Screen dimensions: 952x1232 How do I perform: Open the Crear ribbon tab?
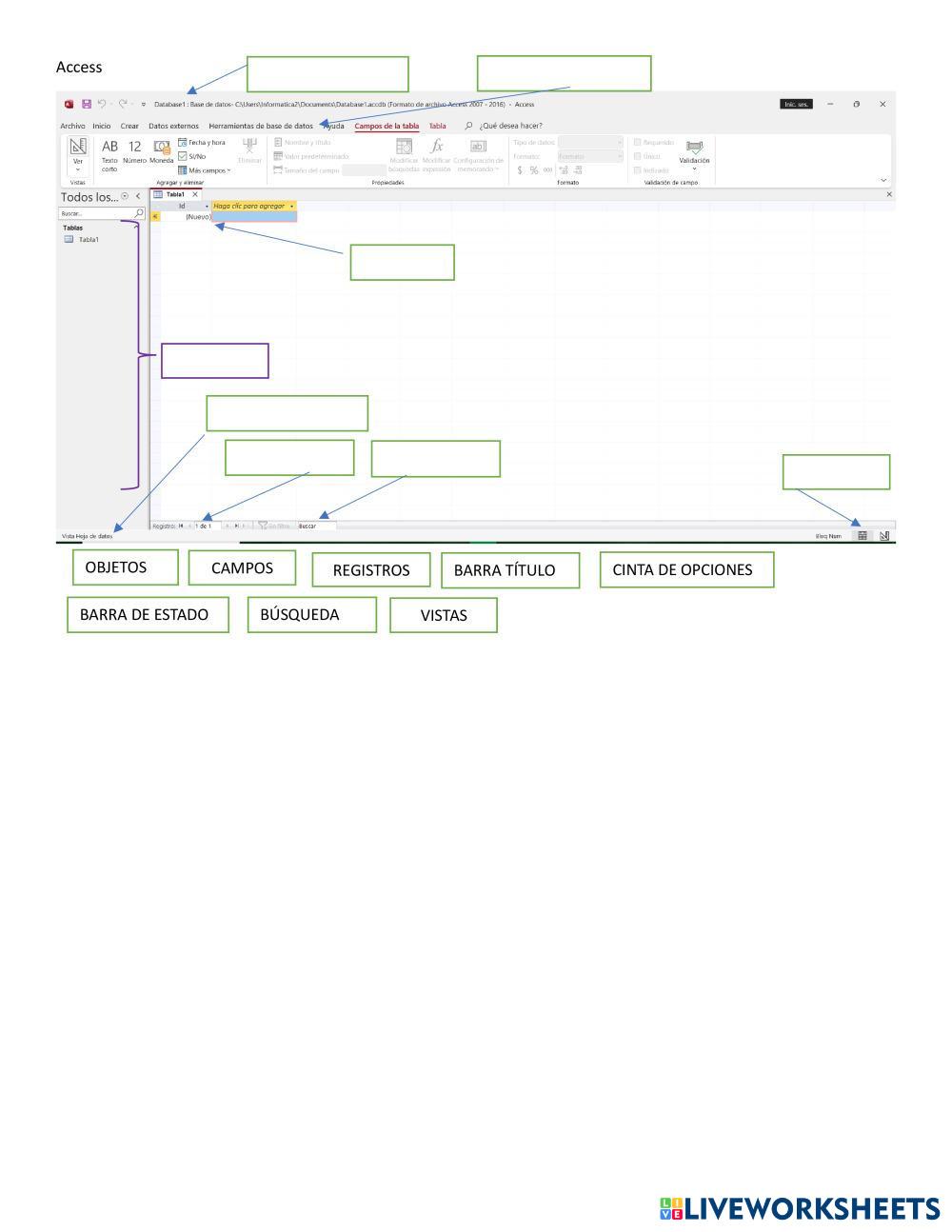129,126
